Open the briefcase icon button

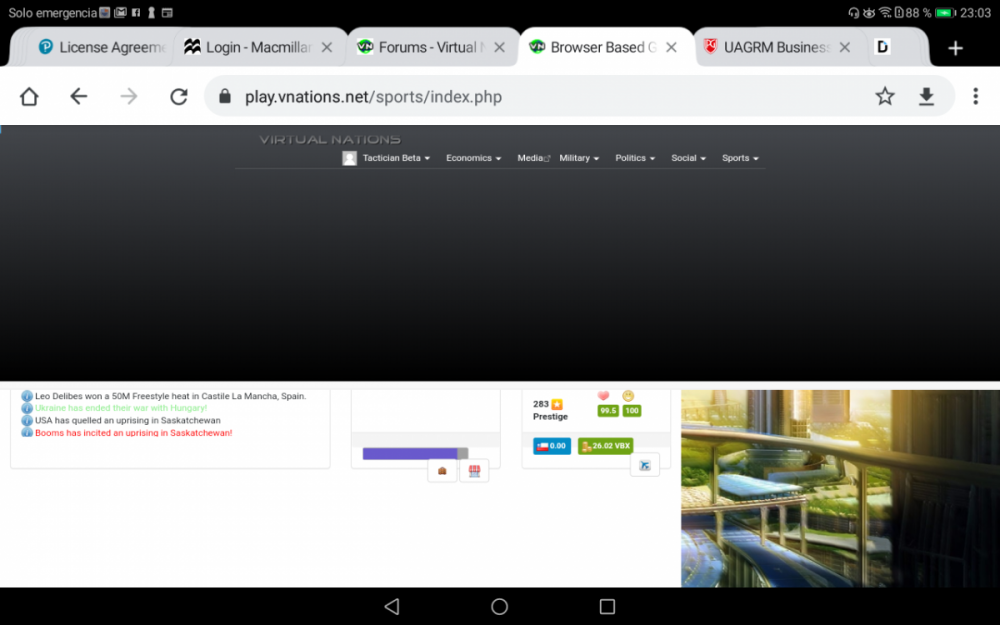[442, 470]
